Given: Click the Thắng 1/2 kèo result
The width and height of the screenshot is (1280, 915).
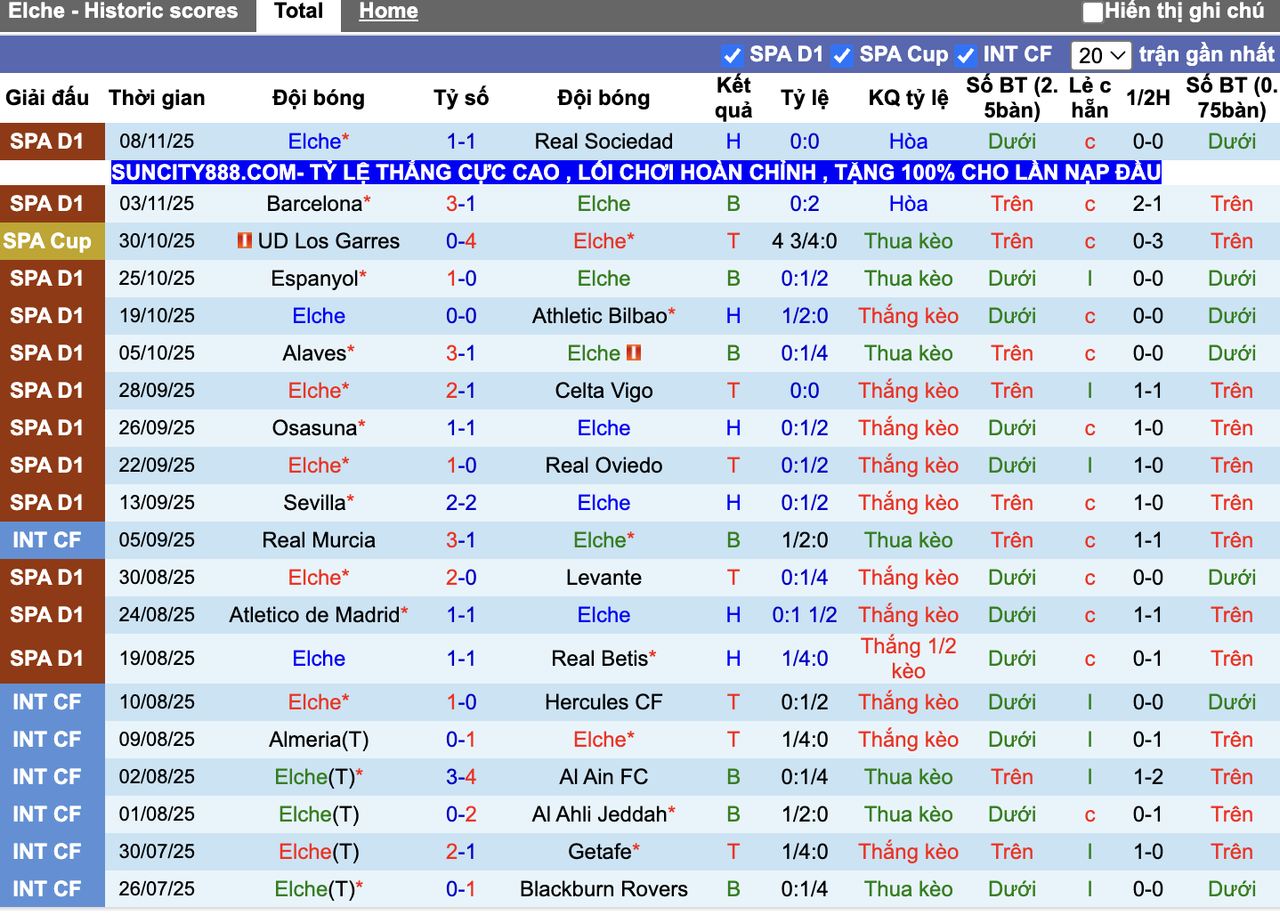Looking at the screenshot, I should (909, 659).
